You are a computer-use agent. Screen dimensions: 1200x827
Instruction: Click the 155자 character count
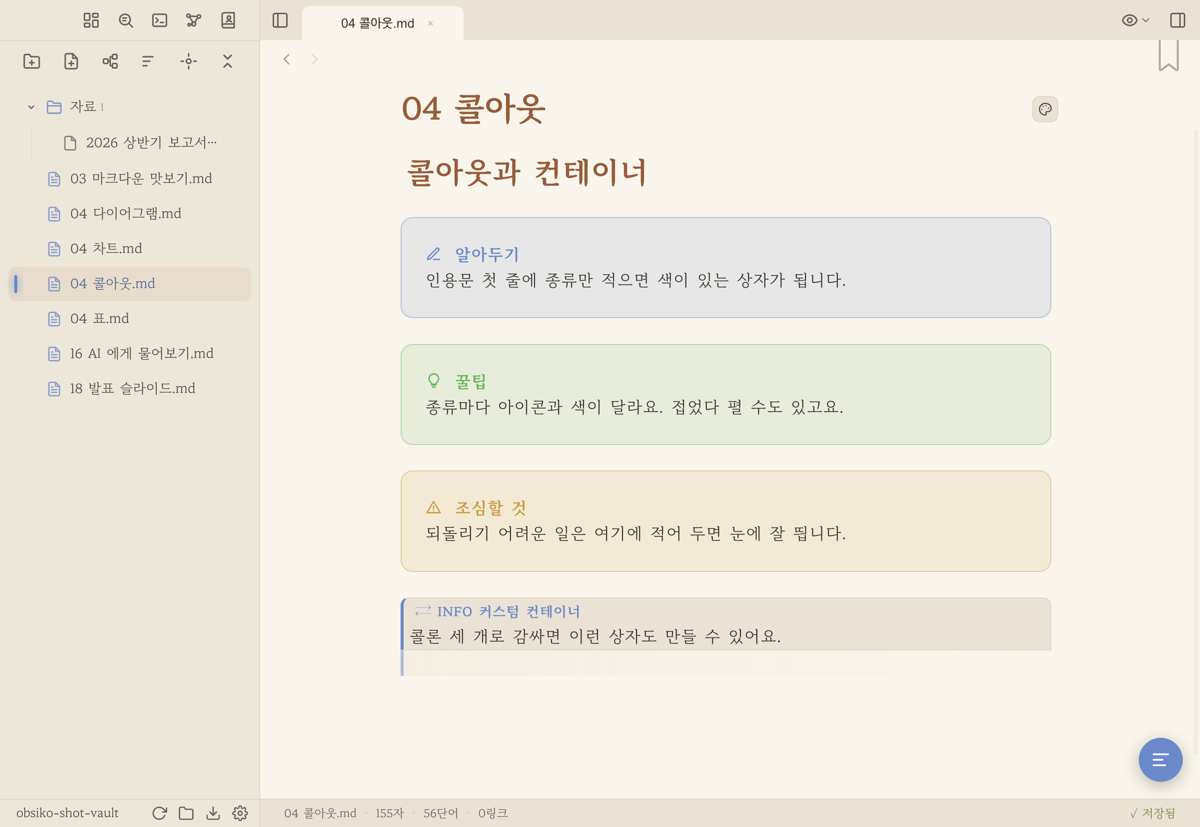tap(390, 813)
